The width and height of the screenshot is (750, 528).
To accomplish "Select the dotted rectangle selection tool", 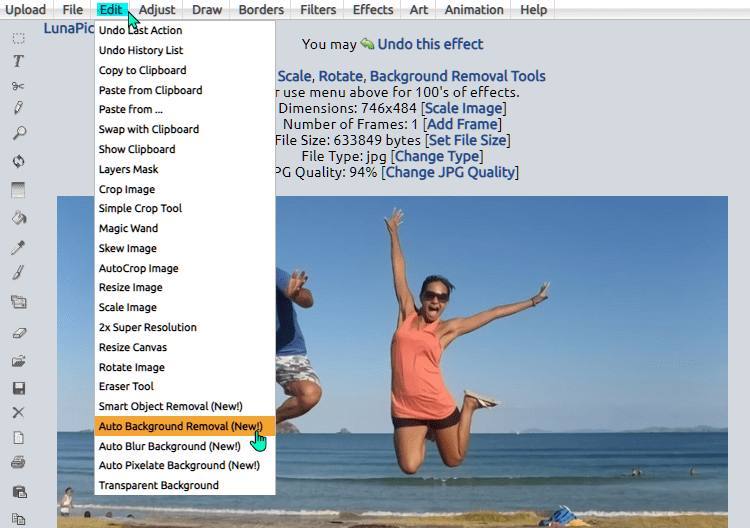I will pyautogui.click(x=18, y=38).
